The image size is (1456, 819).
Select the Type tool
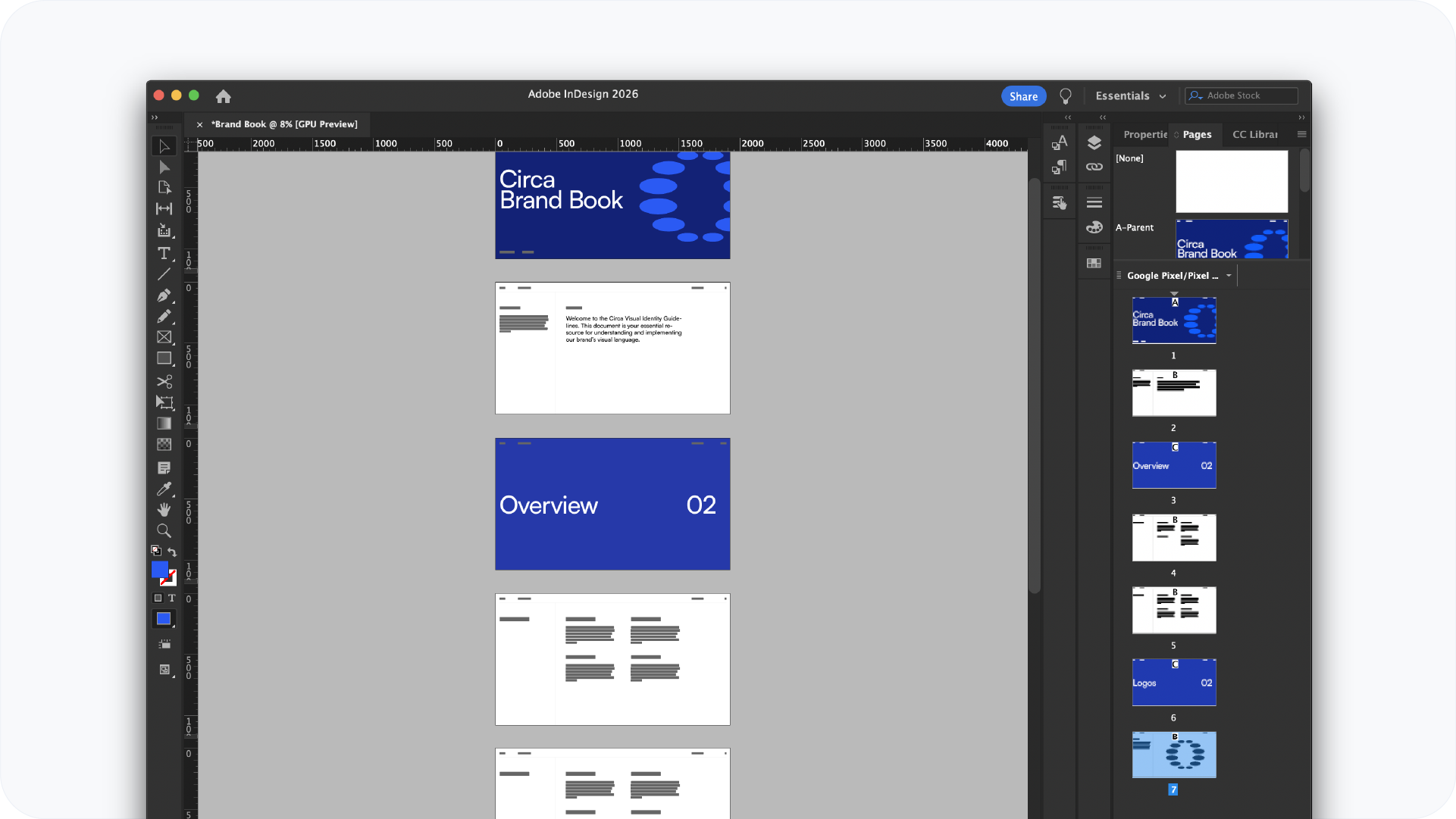(164, 253)
